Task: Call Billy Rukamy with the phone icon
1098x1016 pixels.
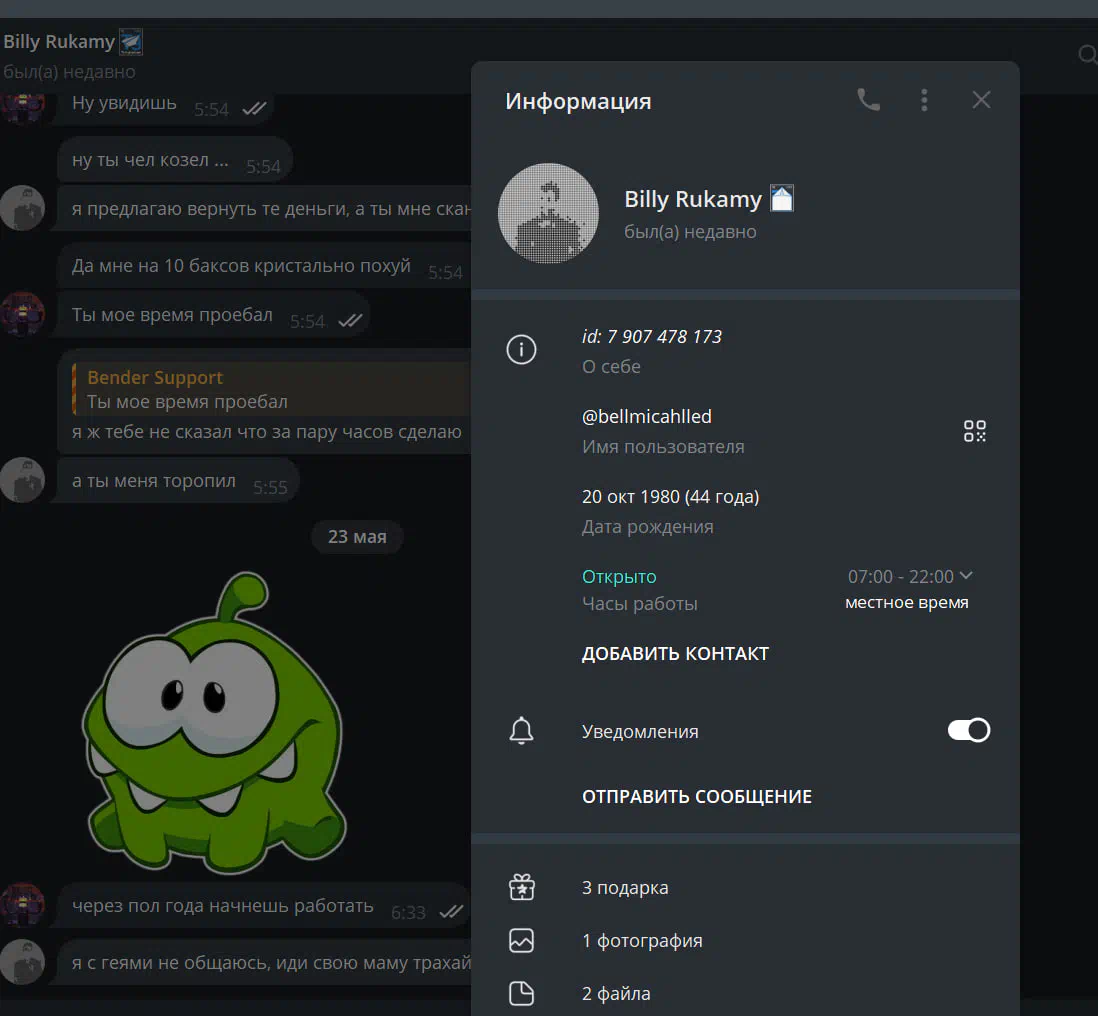Action: (868, 100)
